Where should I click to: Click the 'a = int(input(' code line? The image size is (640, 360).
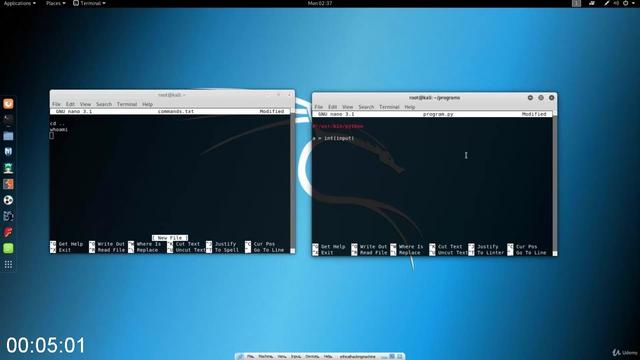333,138
